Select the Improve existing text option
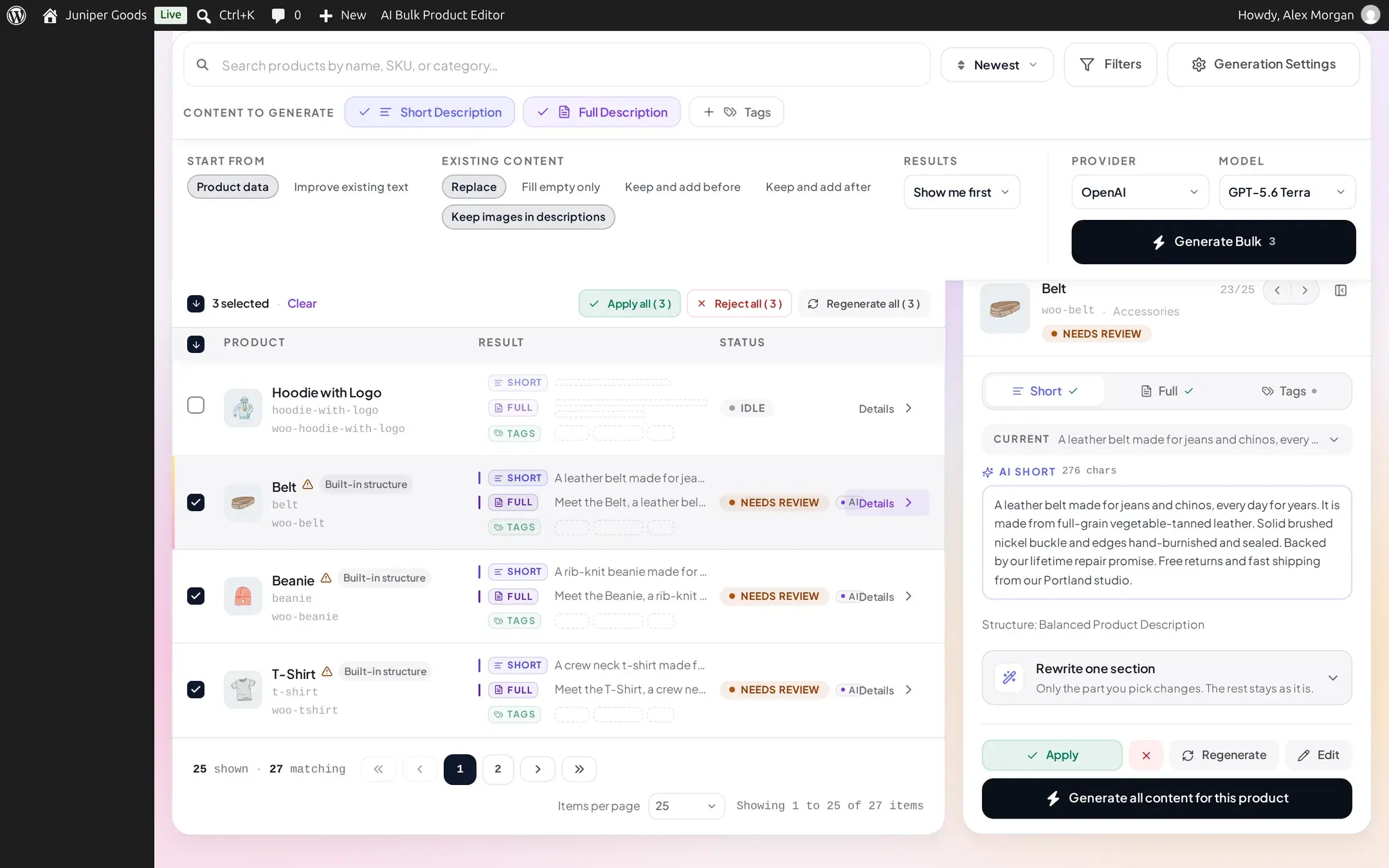Viewport: 1389px width, 868px height. point(351,187)
